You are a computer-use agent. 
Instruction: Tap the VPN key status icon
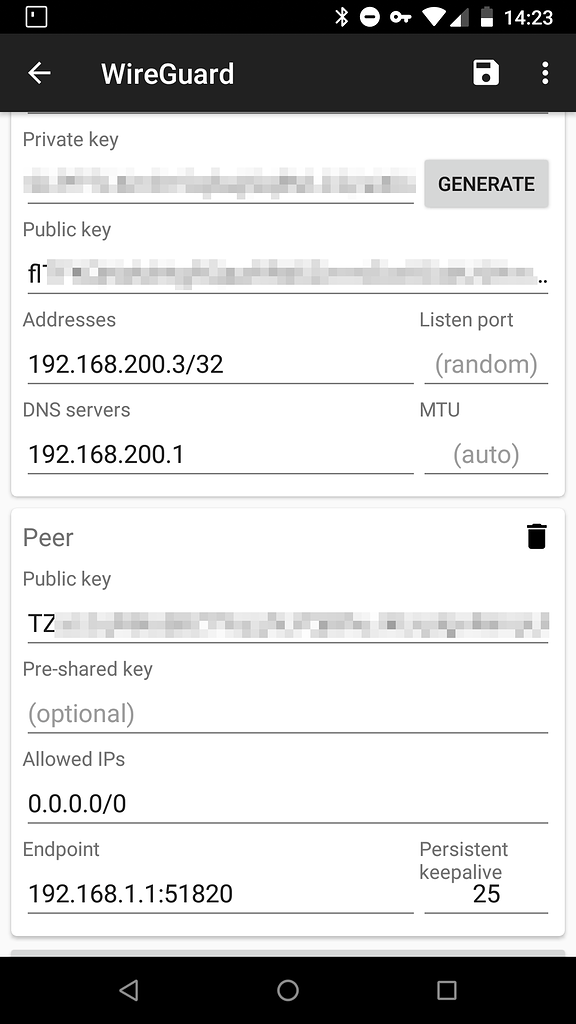[400, 17]
